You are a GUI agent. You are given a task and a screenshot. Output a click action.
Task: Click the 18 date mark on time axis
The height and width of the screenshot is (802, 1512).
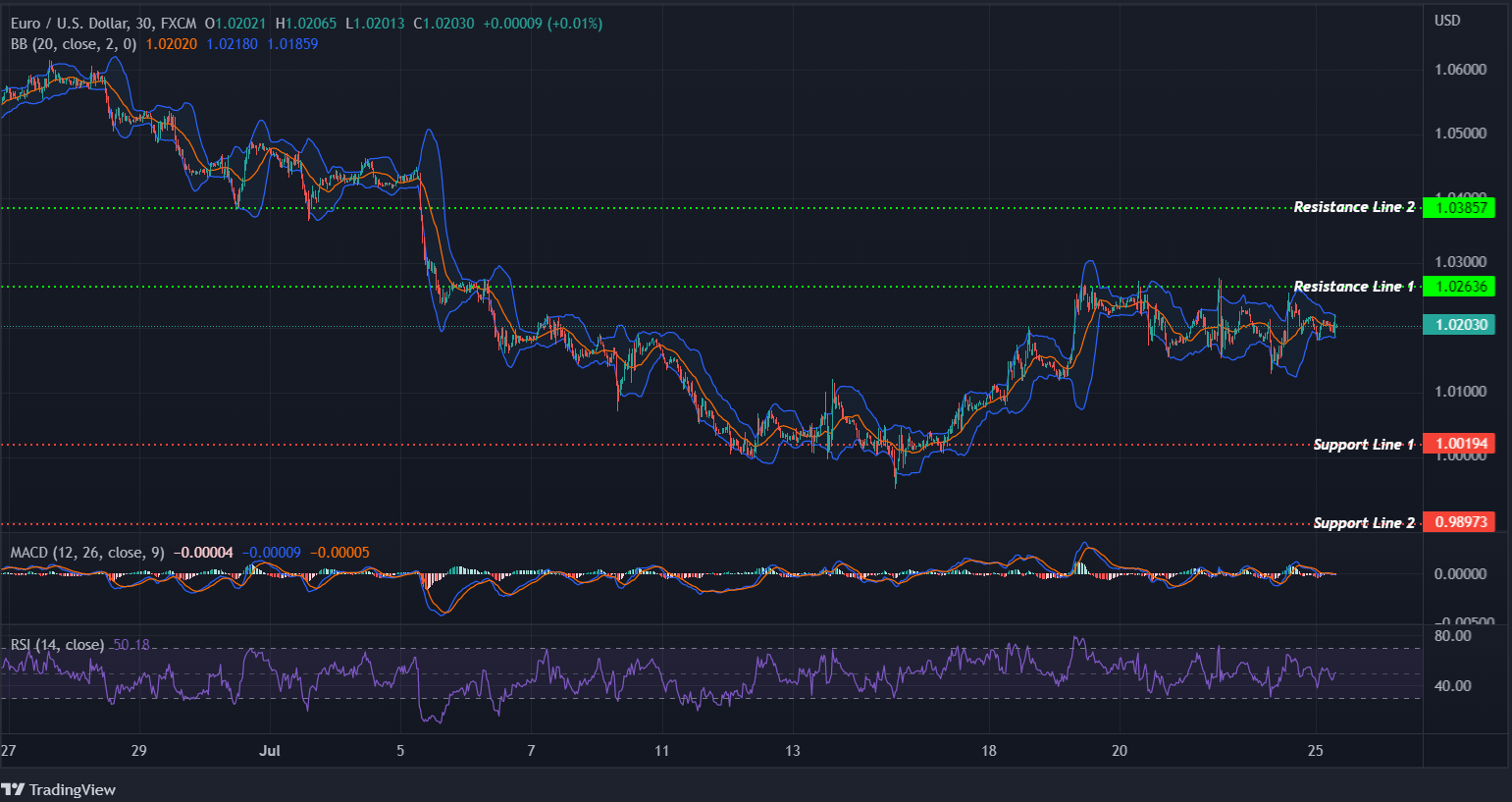(988, 751)
